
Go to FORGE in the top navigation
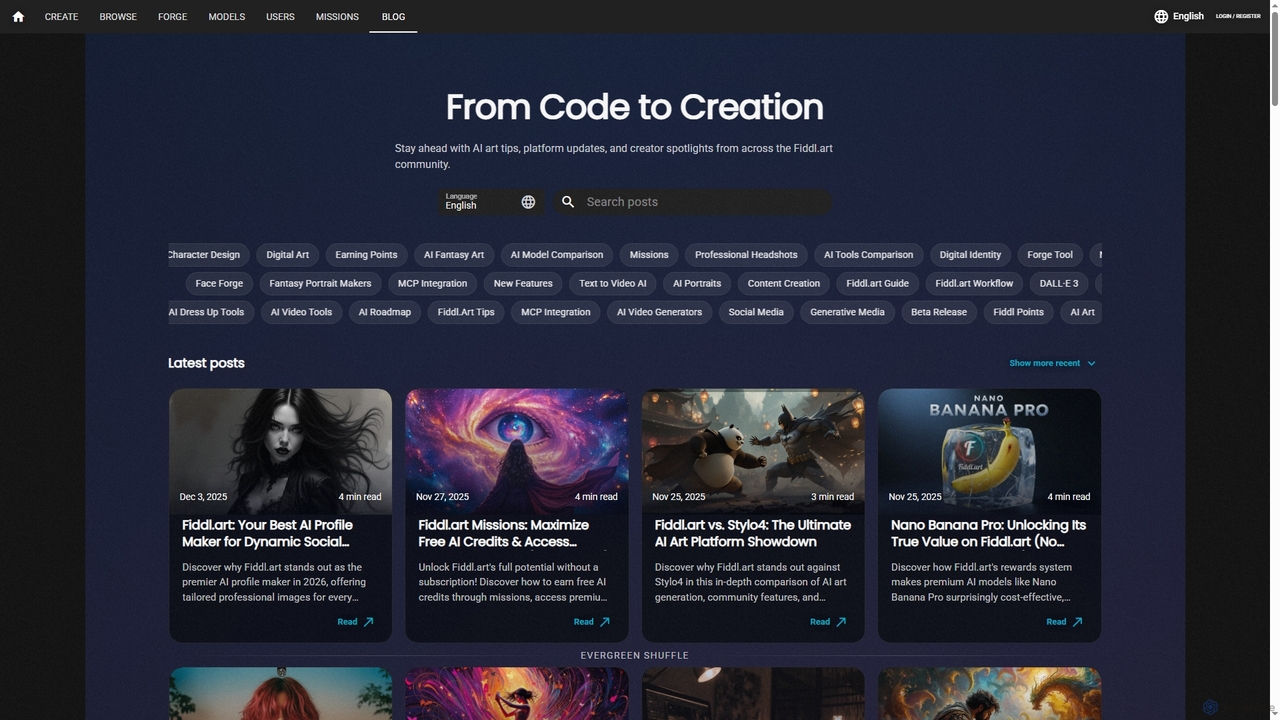pyautogui.click(x=172, y=17)
